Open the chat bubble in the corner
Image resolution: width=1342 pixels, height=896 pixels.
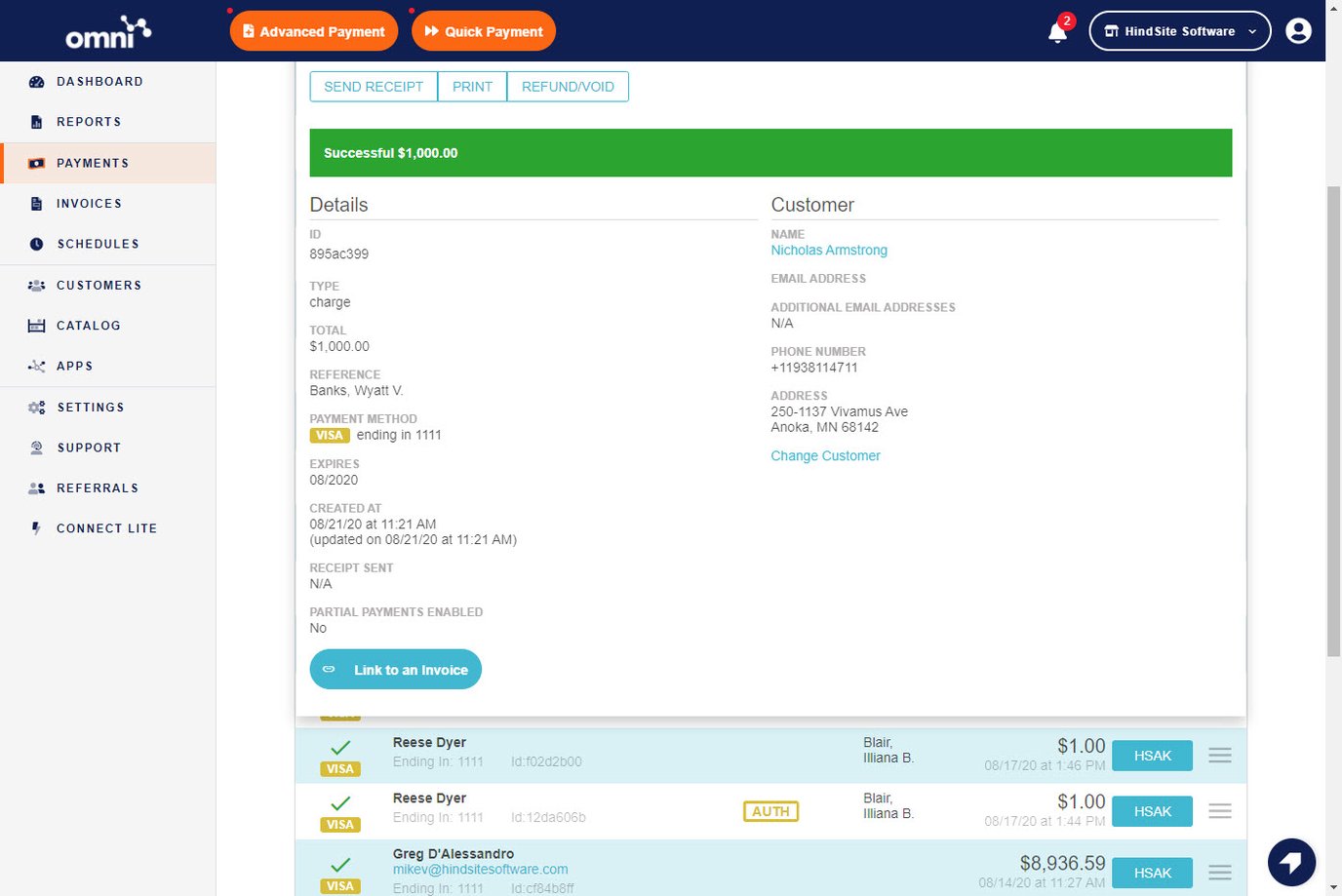(x=1291, y=862)
